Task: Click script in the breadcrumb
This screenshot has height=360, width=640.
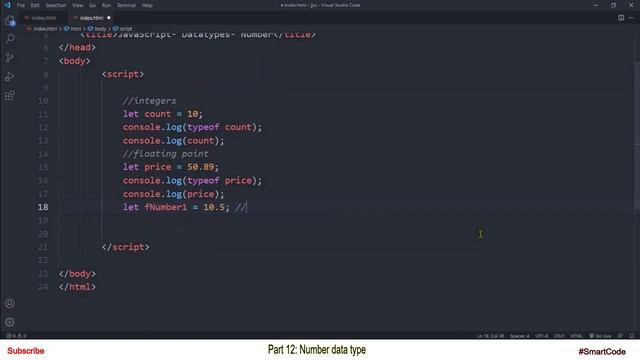Action: 126,29
